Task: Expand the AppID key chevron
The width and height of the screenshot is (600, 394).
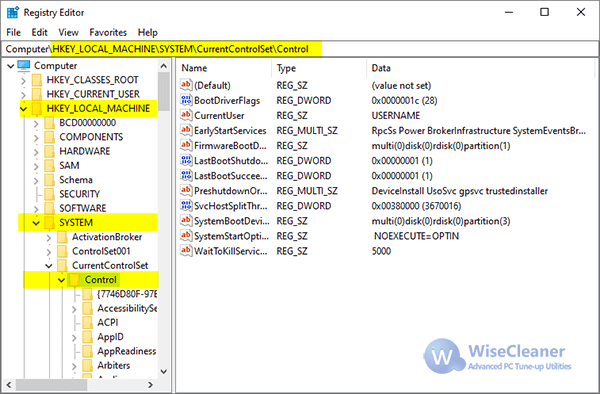Action: (74, 338)
